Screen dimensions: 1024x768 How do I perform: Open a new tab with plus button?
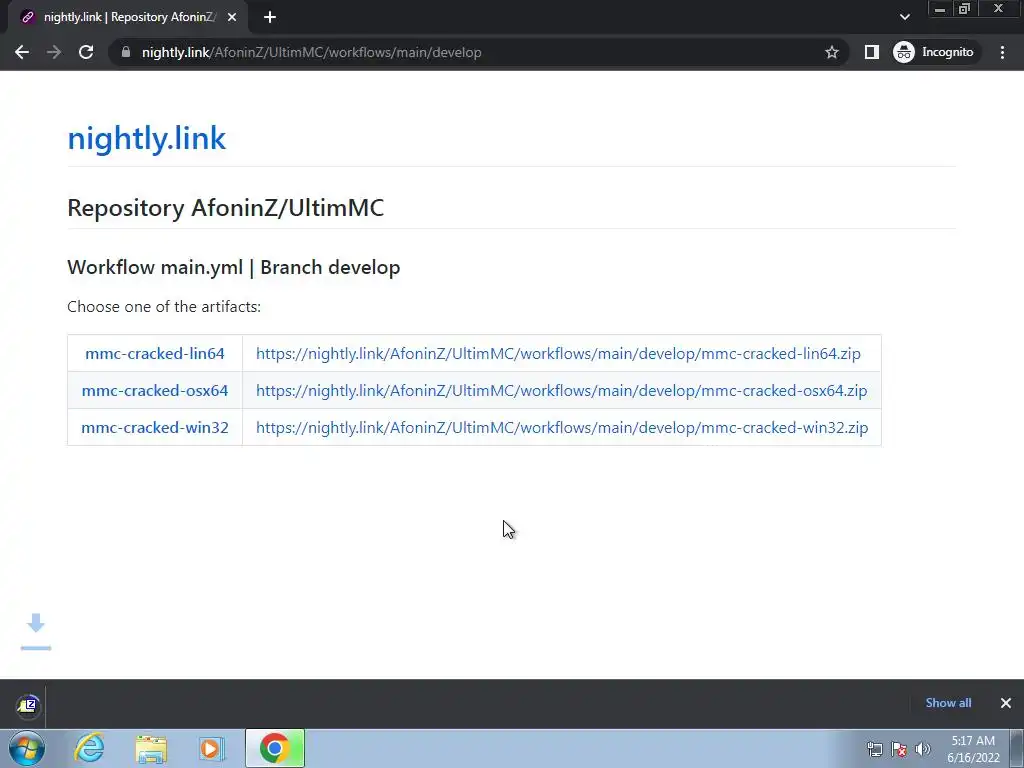coord(270,18)
